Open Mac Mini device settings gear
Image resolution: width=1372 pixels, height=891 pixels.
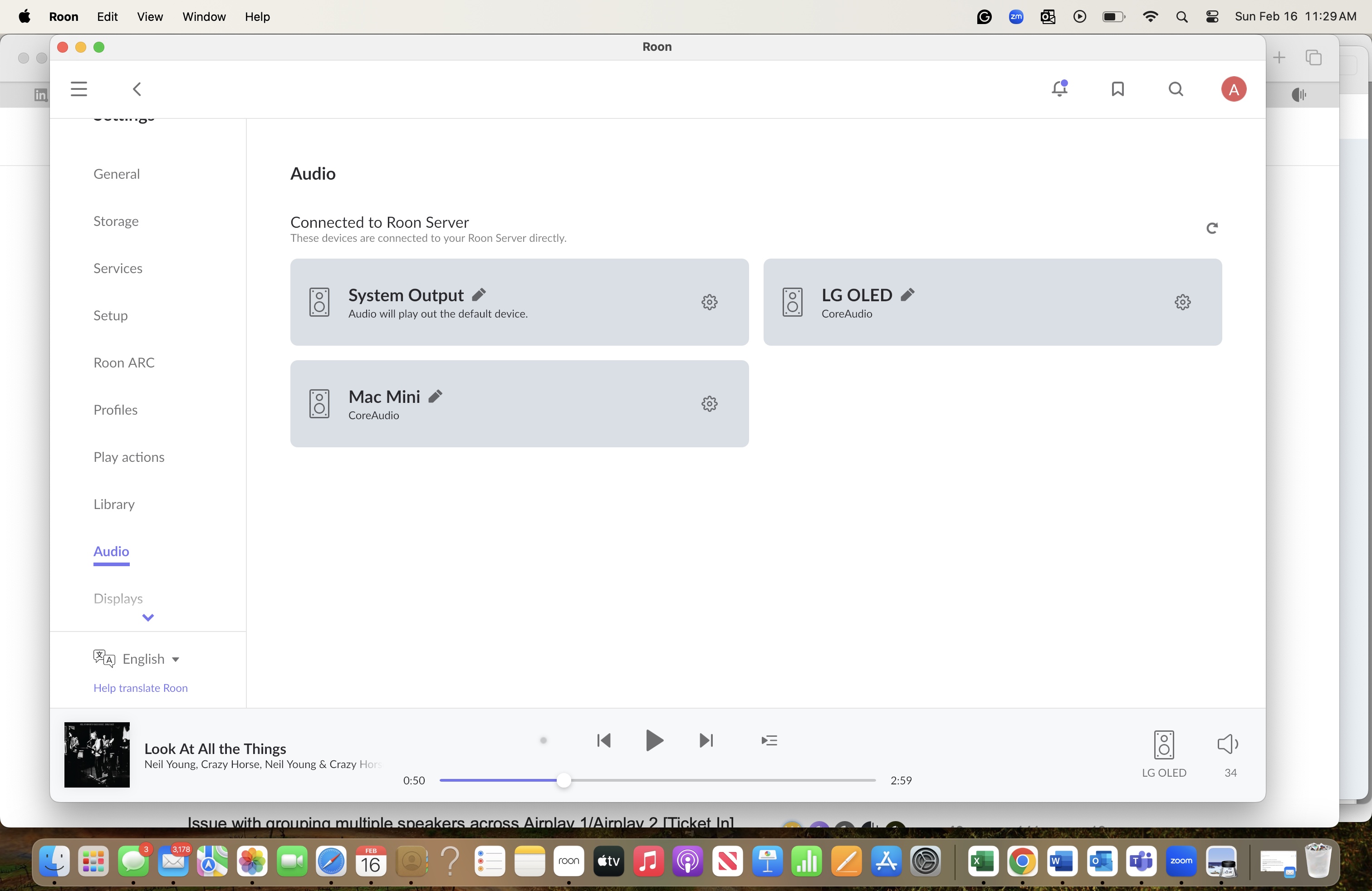click(709, 403)
